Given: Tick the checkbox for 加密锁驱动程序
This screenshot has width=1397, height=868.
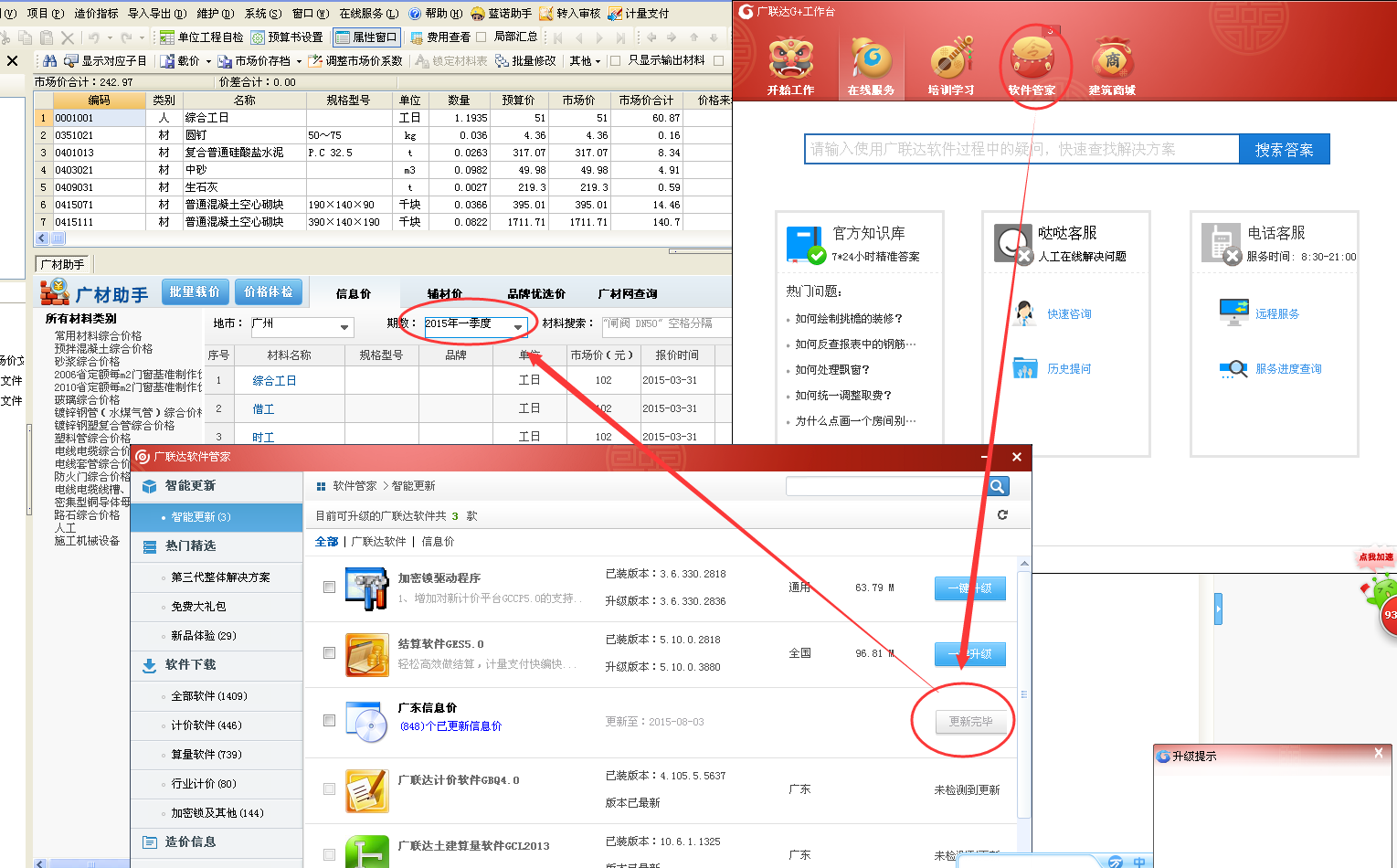Looking at the screenshot, I should point(329,587).
